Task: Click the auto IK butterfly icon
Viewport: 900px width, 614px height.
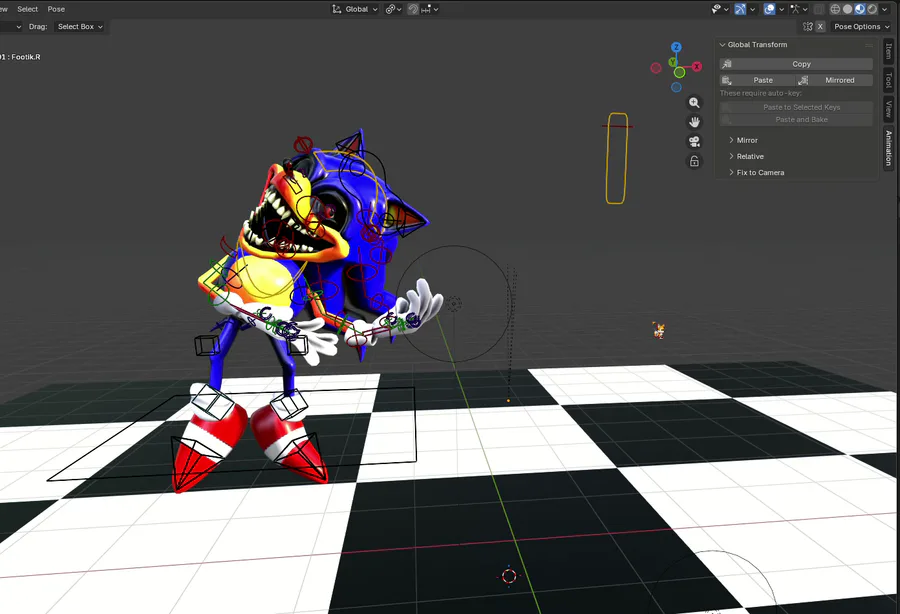Action: pyautogui.click(x=808, y=26)
